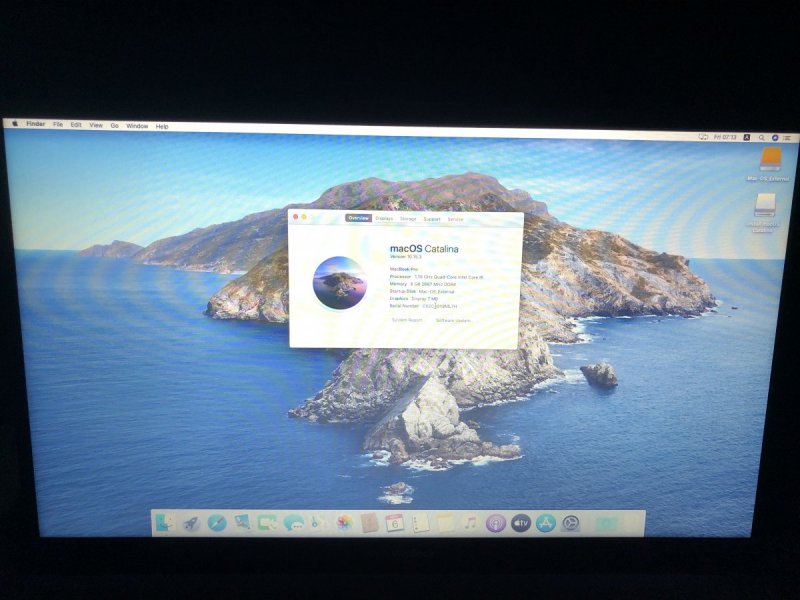Screen dimensions: 800x600
Task: Open Spotlight search in menu bar
Action: click(761, 137)
